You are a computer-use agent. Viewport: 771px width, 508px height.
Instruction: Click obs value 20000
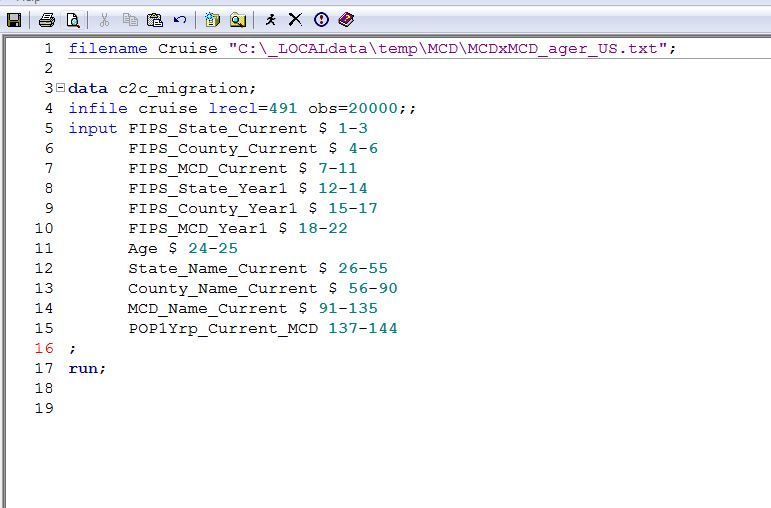click(373, 108)
